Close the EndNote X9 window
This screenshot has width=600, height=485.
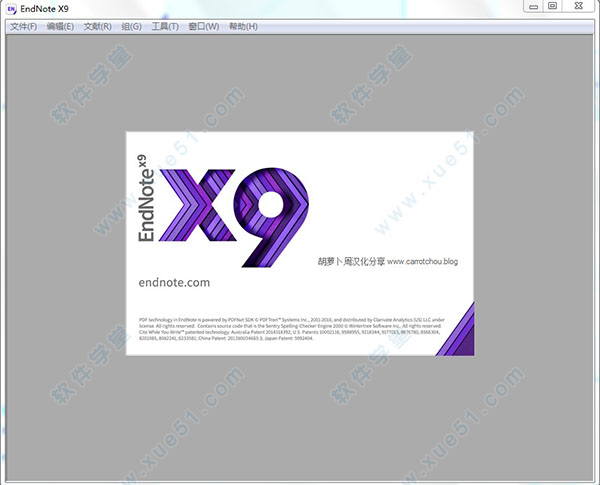click(580, 7)
